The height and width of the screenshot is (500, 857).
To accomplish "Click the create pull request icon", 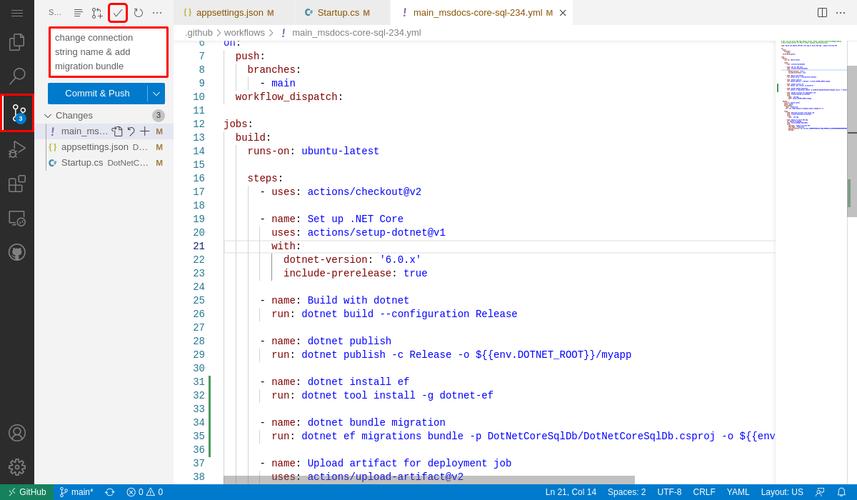I will tap(97, 13).
